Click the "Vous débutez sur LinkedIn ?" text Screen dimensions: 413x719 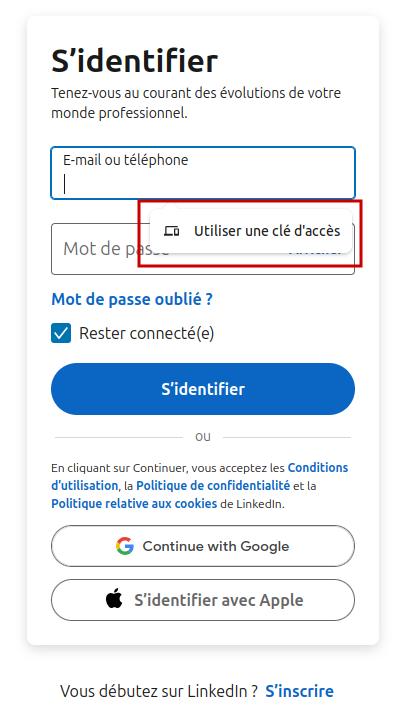[x=160, y=691]
